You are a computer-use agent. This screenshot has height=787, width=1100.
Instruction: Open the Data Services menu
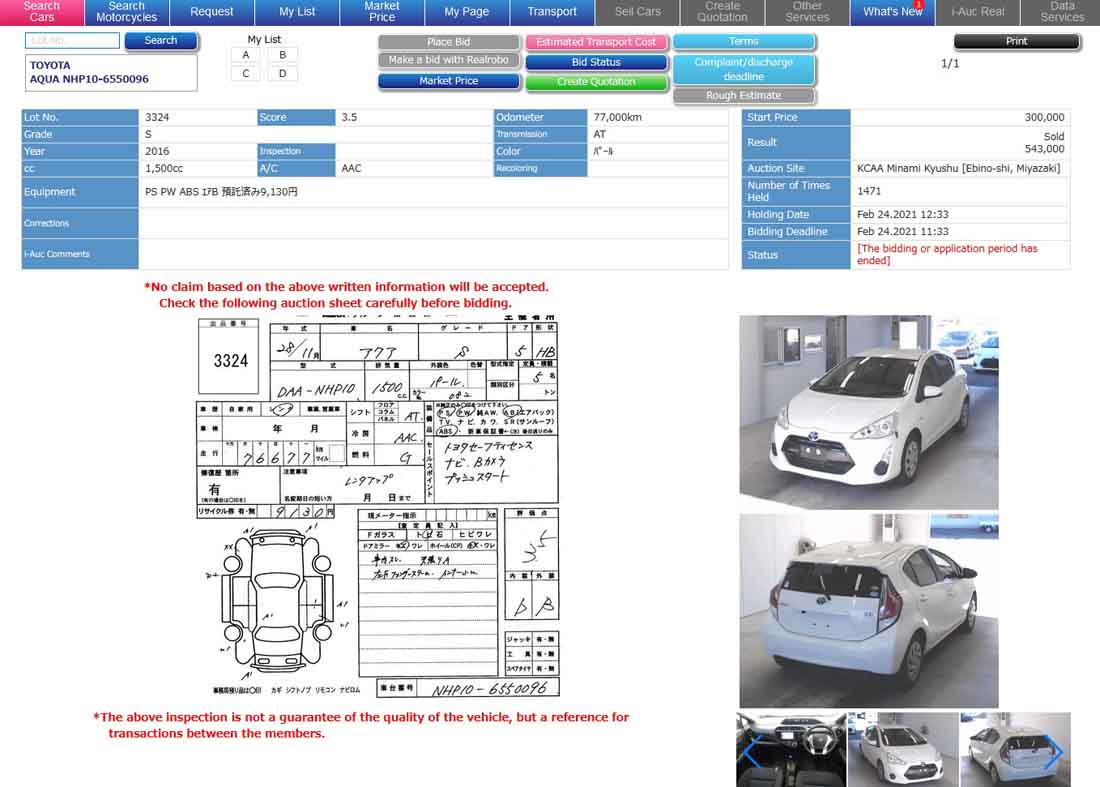[1061, 12]
